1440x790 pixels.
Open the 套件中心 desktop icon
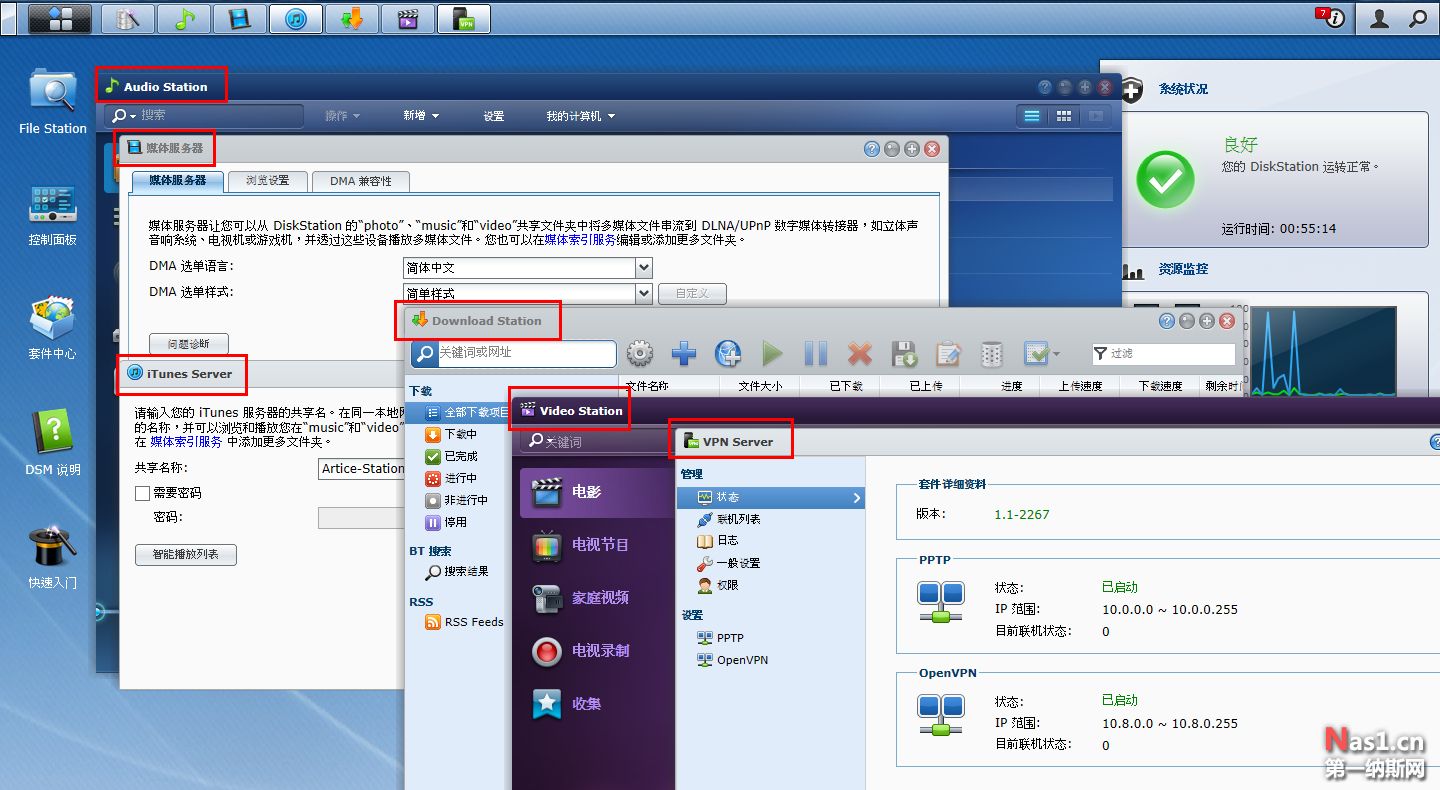tap(53, 328)
